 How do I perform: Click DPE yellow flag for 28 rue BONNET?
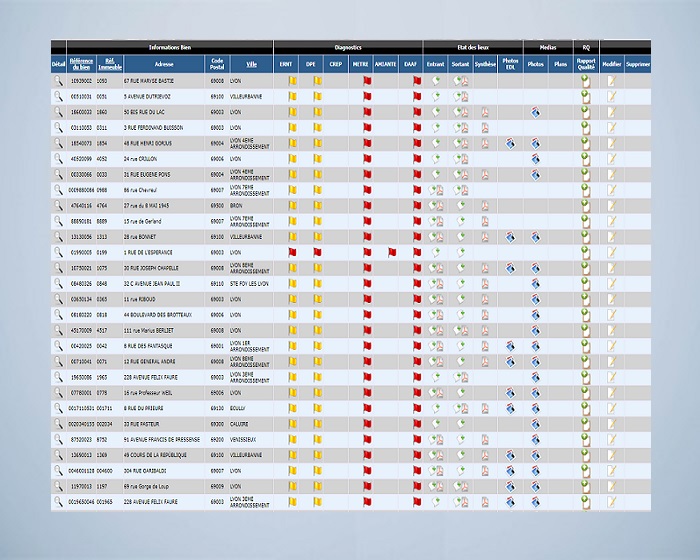pos(317,237)
